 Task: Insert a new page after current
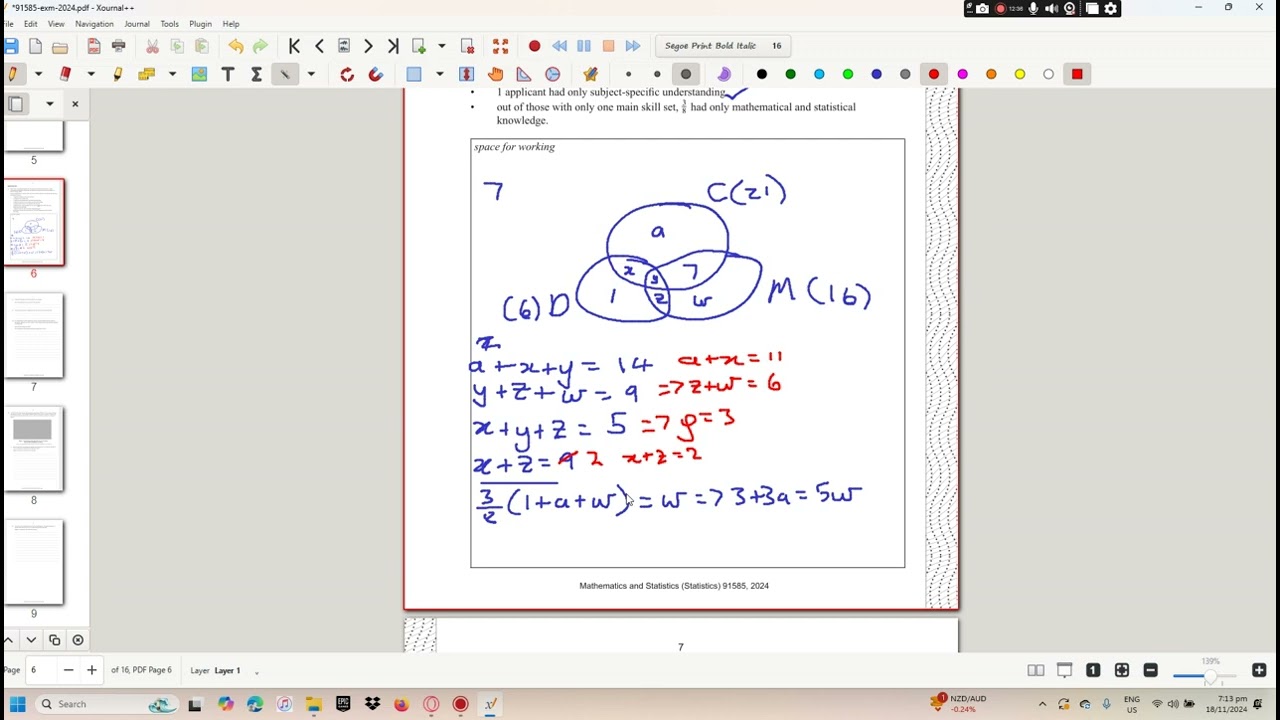coord(419,46)
